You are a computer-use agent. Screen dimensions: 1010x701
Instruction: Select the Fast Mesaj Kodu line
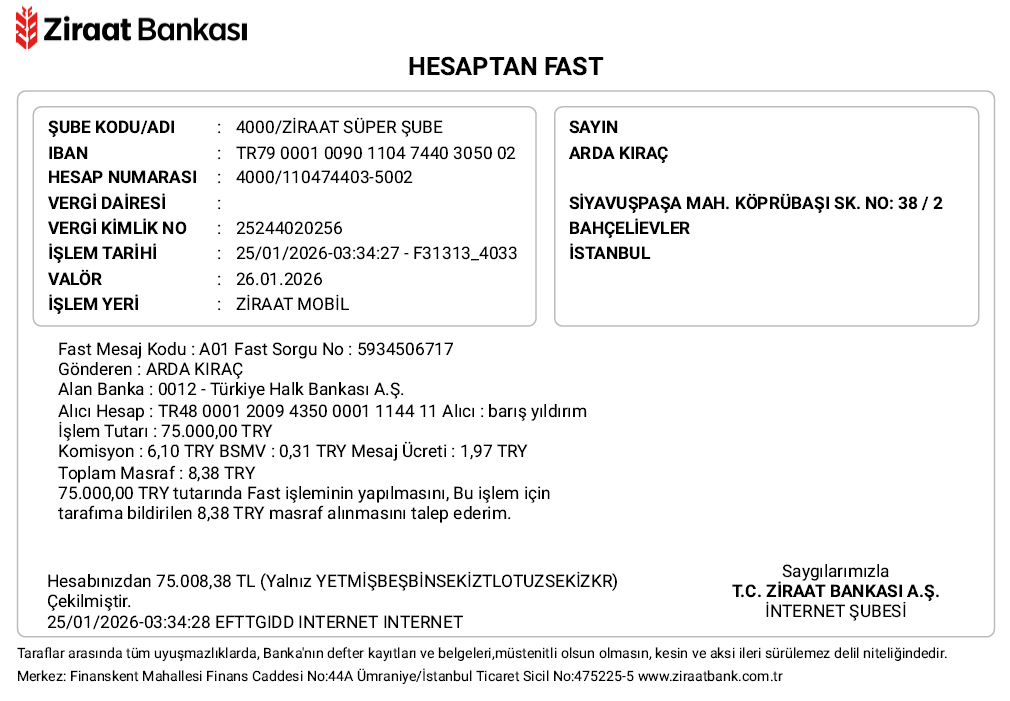[x=256, y=349]
